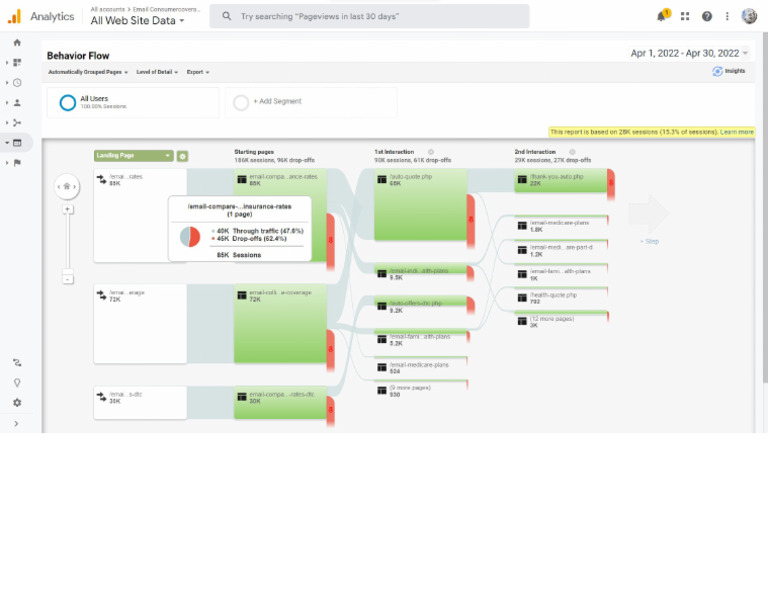Click the Help question mark icon
This screenshot has height=594, width=768.
(707, 16)
